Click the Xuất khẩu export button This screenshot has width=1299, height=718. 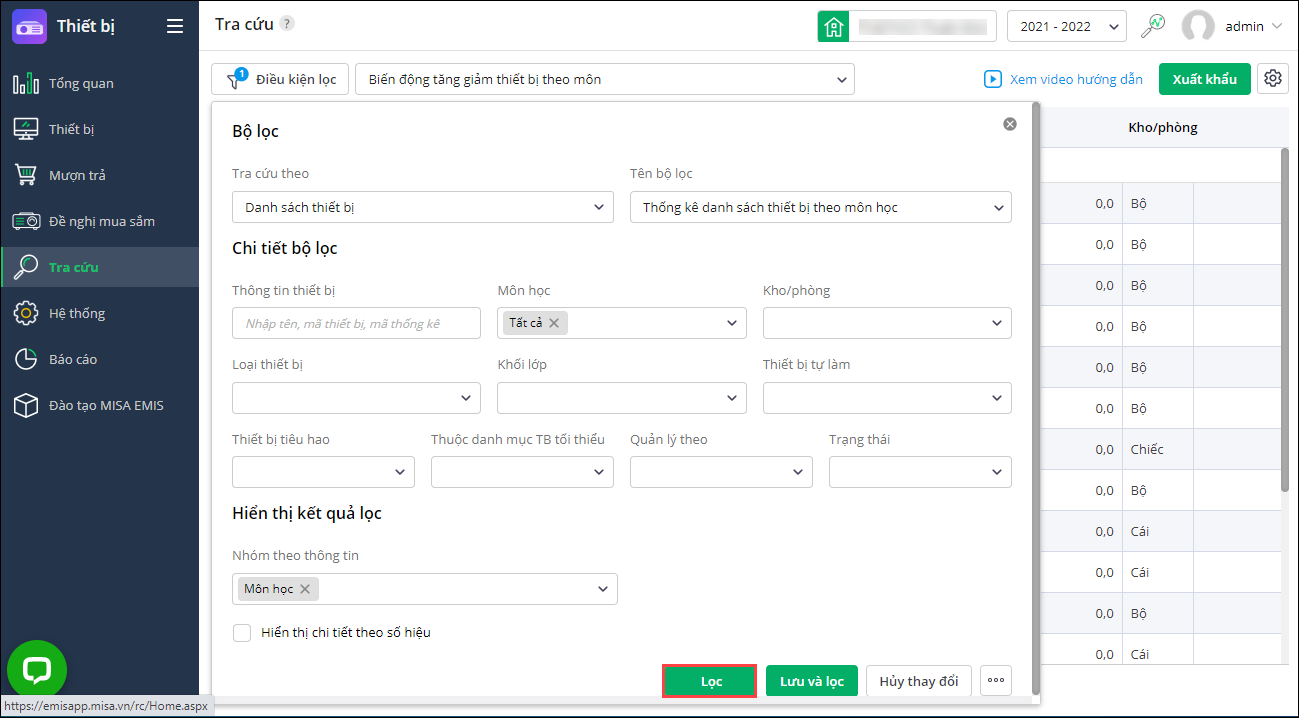[x=1205, y=79]
